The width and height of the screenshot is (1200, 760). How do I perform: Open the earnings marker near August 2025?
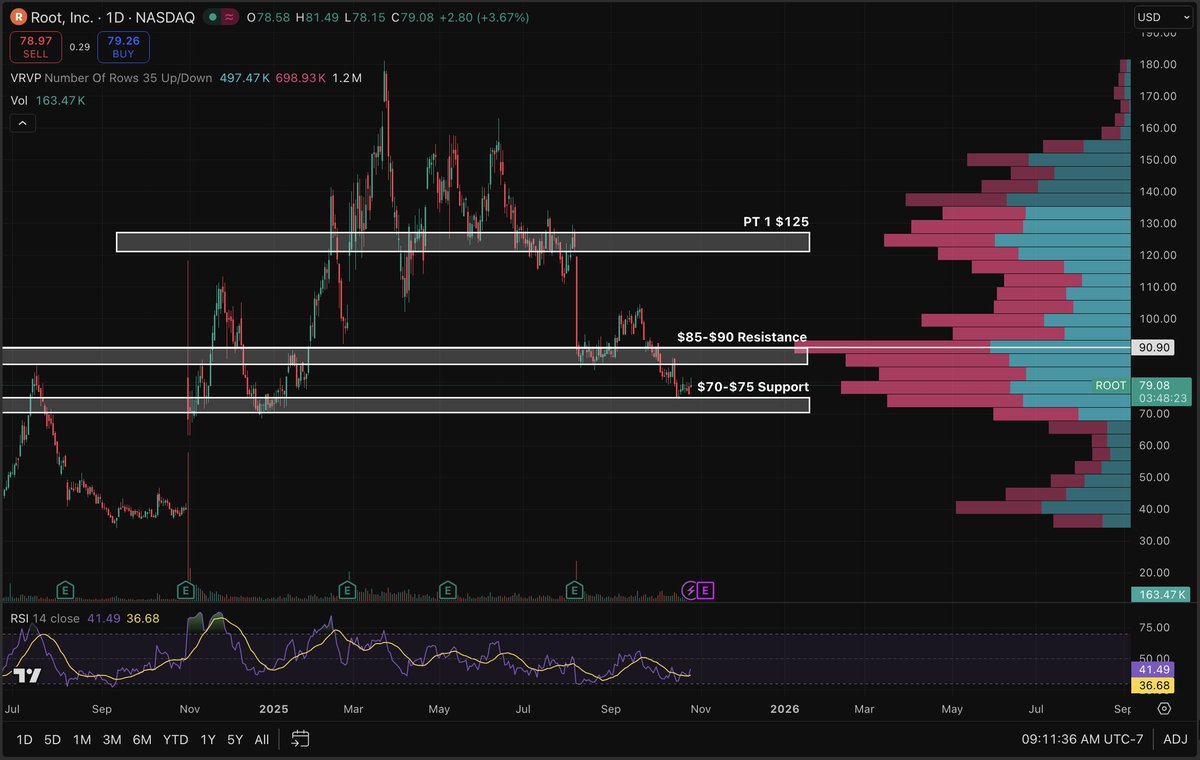(x=575, y=590)
